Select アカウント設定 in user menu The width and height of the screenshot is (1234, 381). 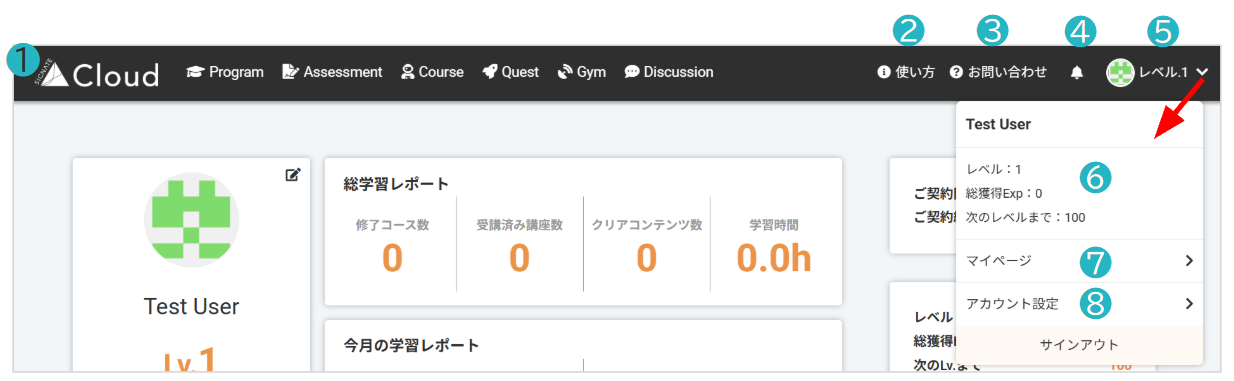pos(1079,304)
